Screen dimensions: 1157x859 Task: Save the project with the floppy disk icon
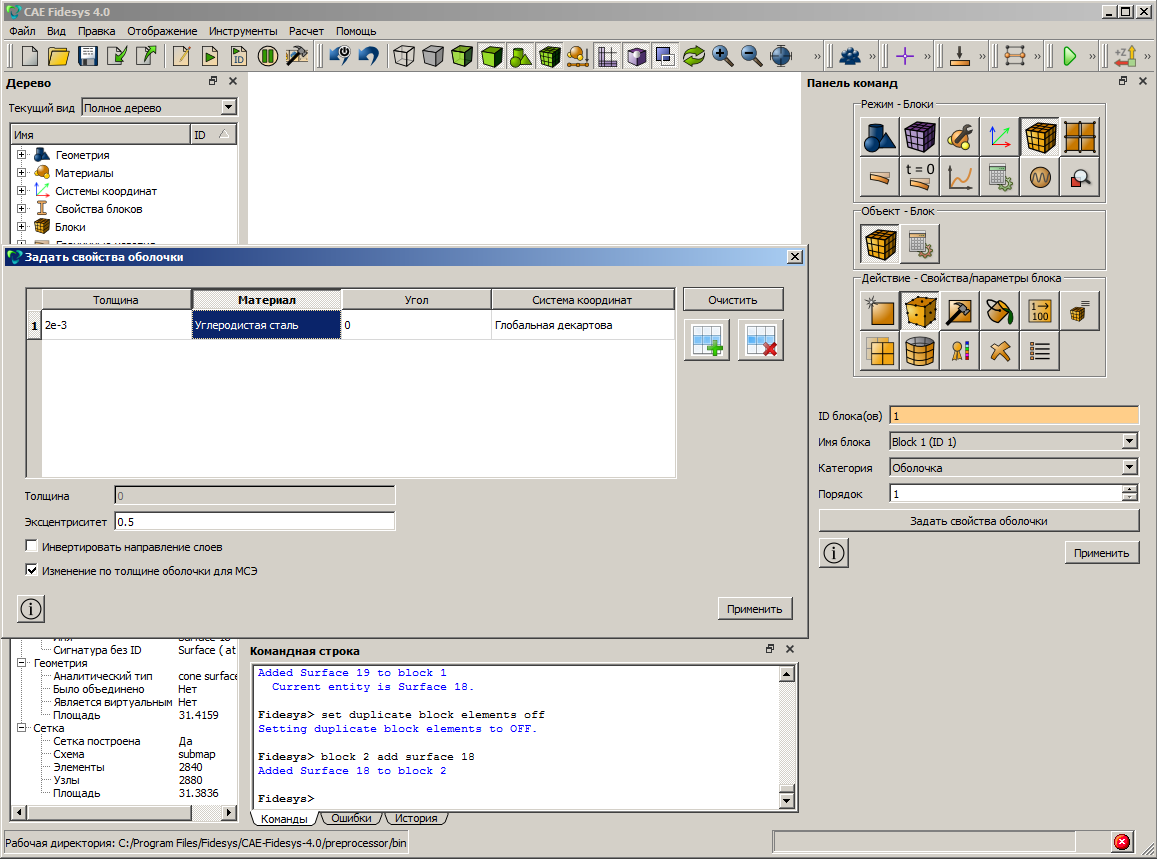(x=88, y=56)
